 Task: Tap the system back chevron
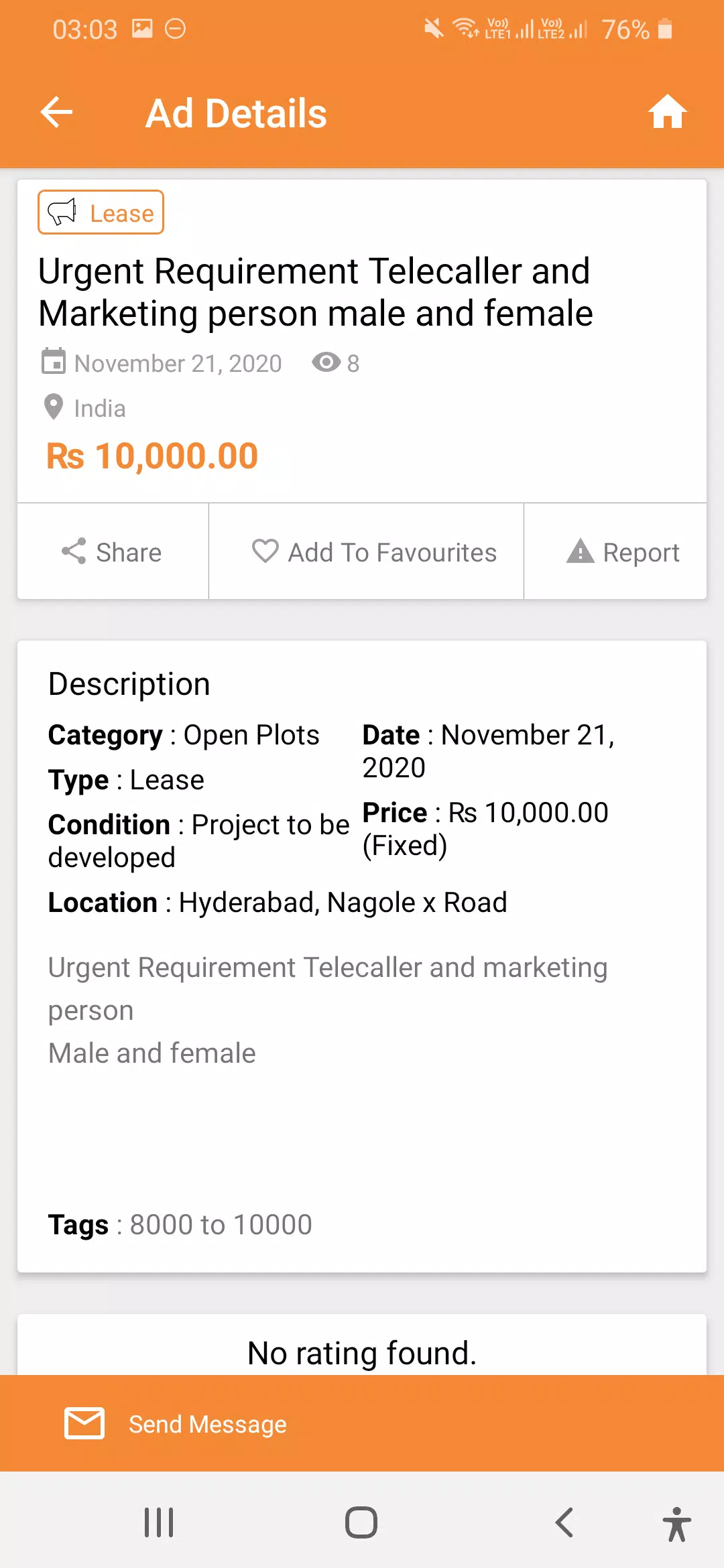click(x=564, y=1522)
